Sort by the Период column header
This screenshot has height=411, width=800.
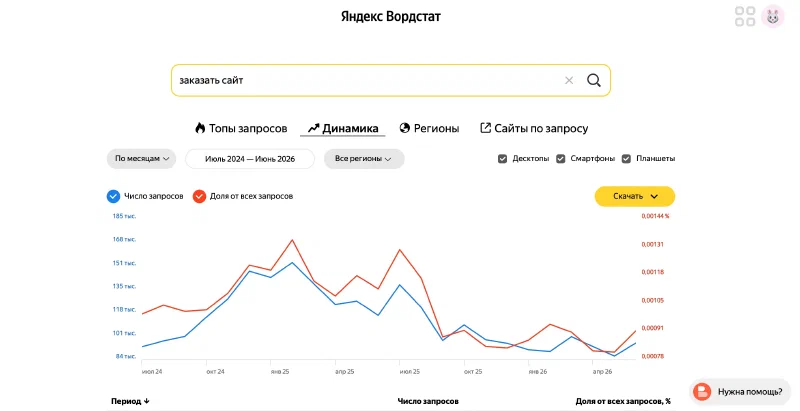130,401
